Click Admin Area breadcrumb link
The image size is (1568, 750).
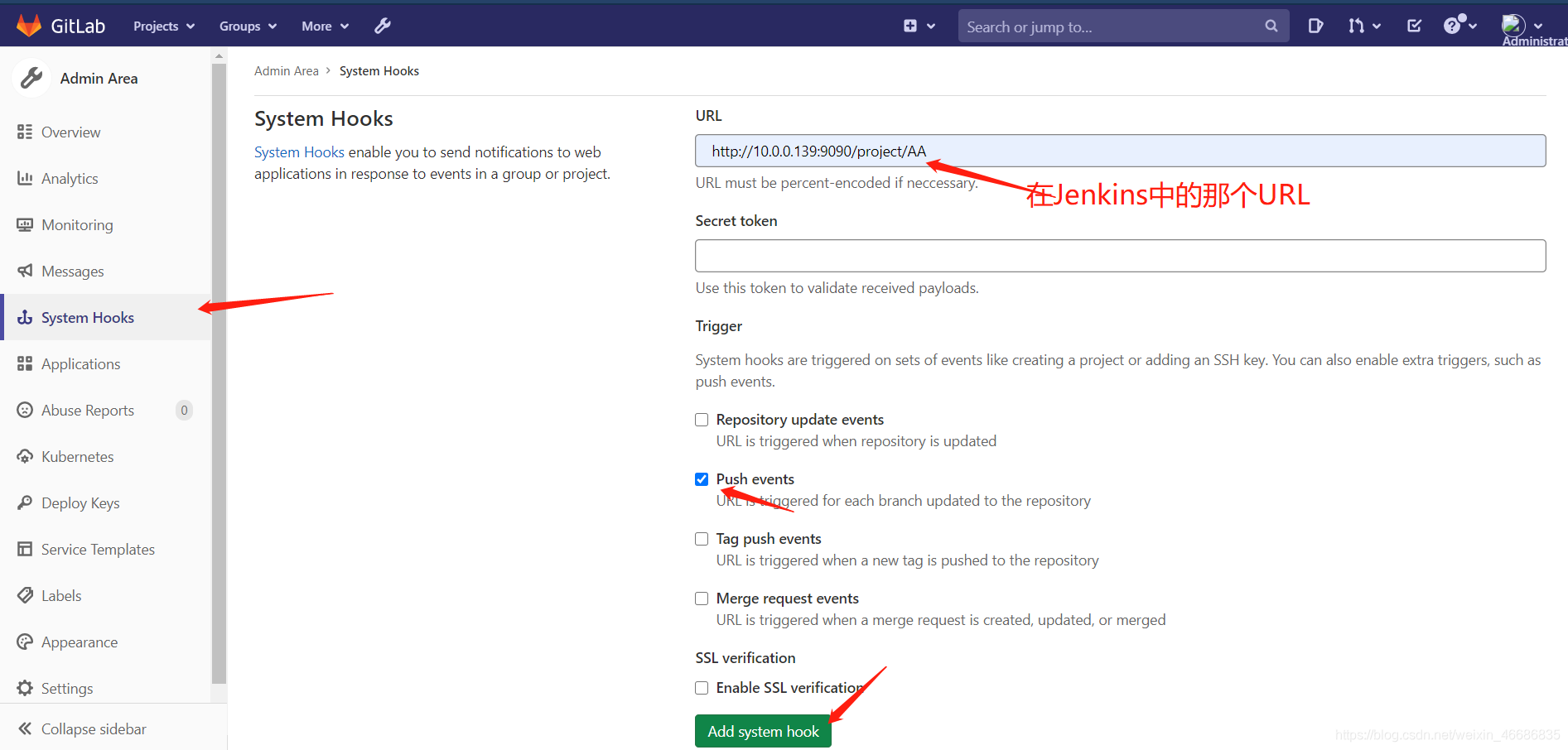tap(287, 71)
